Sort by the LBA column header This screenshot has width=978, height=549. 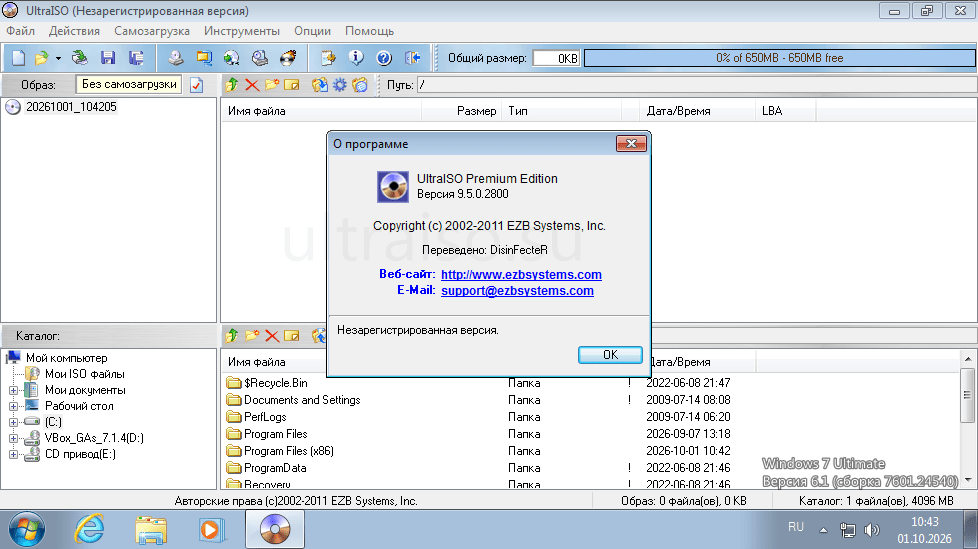[785, 111]
